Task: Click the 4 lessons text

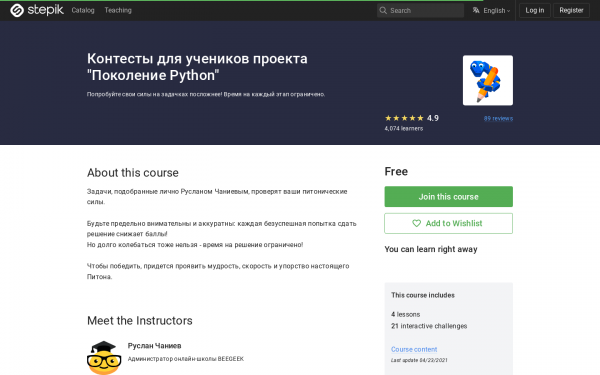Action: (x=405, y=314)
